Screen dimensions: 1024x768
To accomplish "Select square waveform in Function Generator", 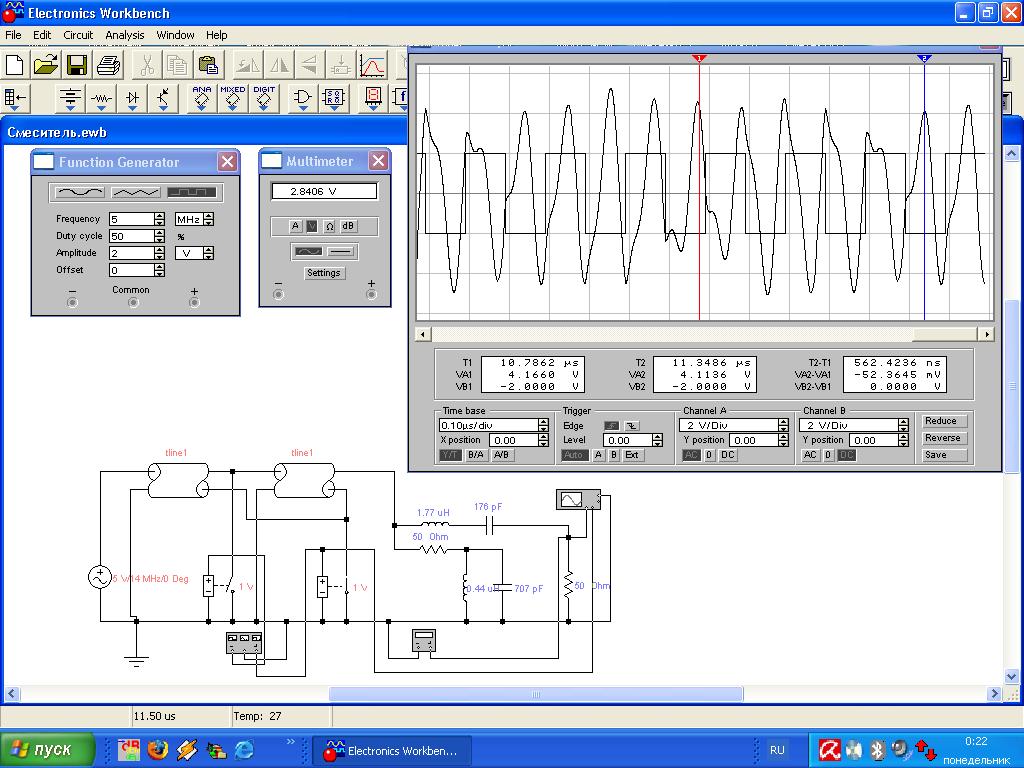I will tap(191, 192).
